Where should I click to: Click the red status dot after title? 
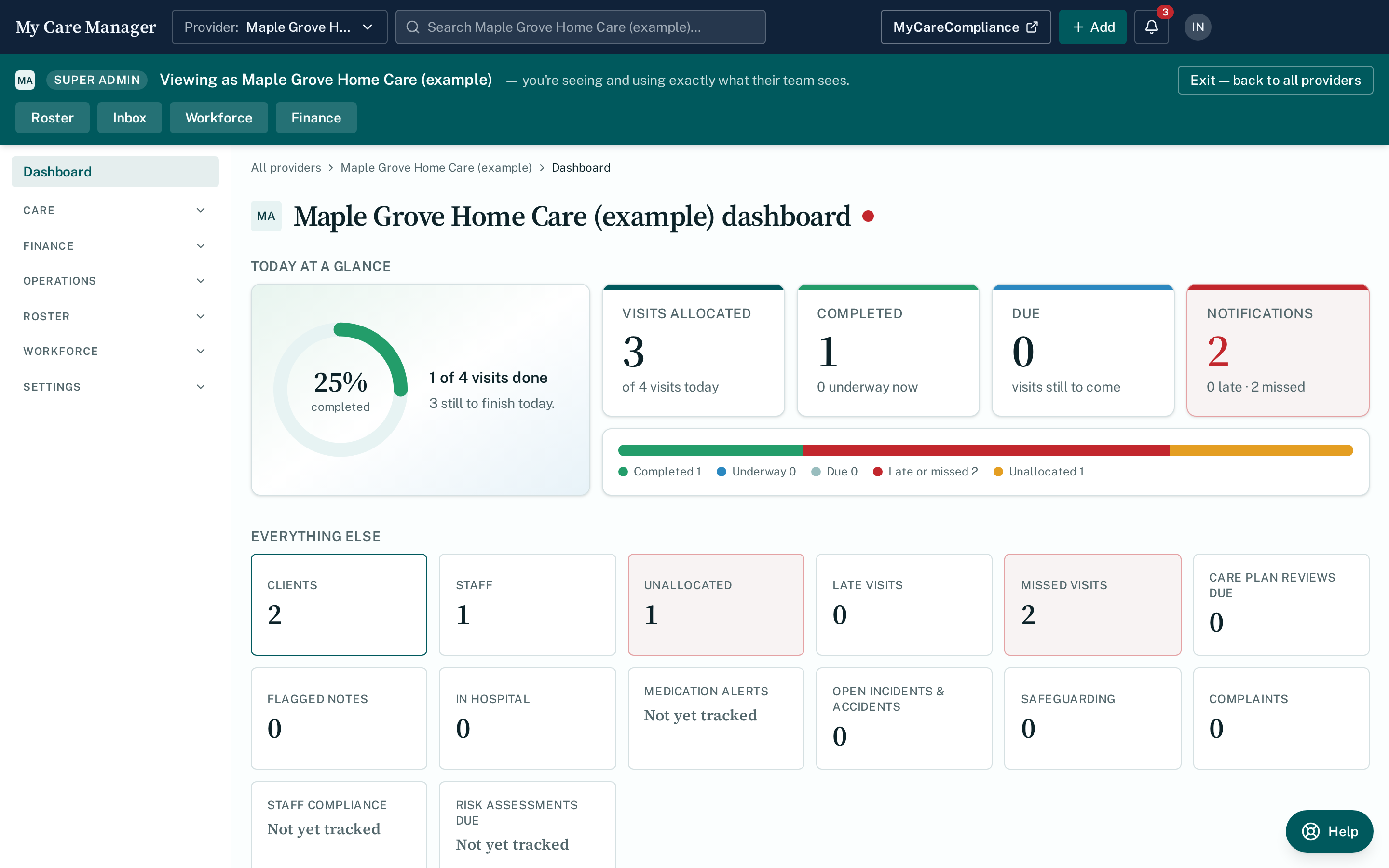[x=868, y=216]
